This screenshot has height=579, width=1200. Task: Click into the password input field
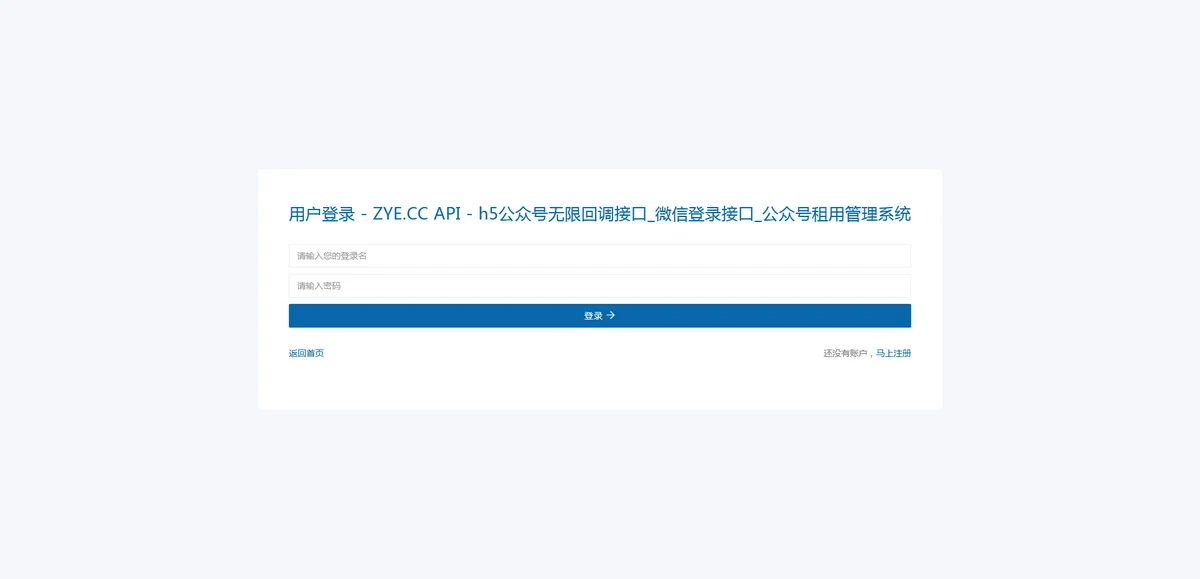point(599,286)
